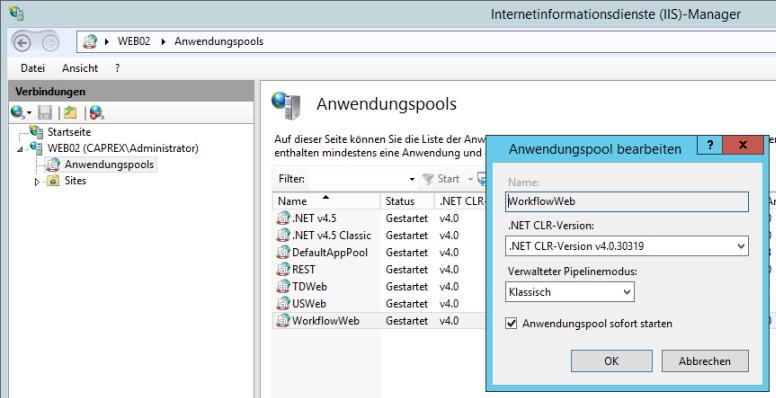Click the back navigation arrow button
The width and height of the screenshot is (776, 398).
[x=22, y=43]
